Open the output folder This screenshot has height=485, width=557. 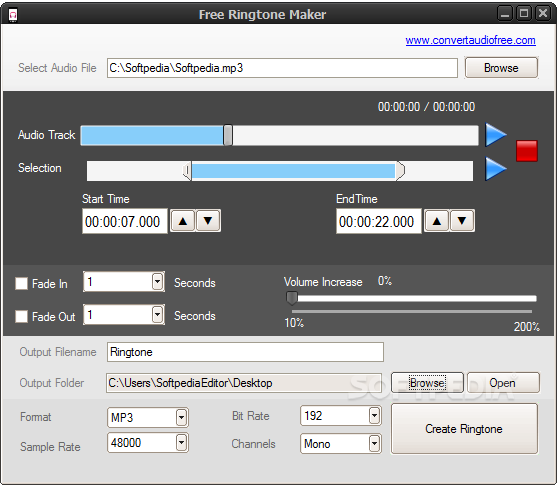(503, 383)
